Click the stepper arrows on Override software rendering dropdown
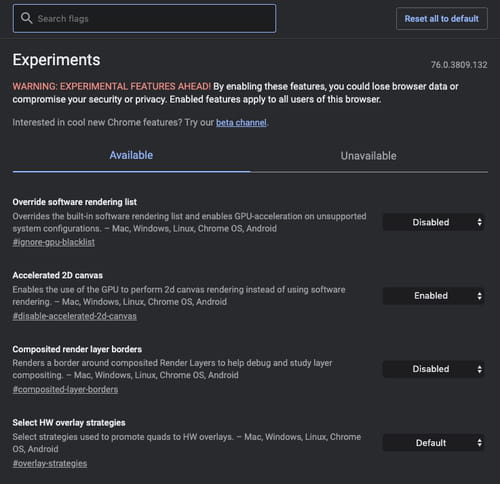The height and width of the screenshot is (484, 500). tap(479, 222)
